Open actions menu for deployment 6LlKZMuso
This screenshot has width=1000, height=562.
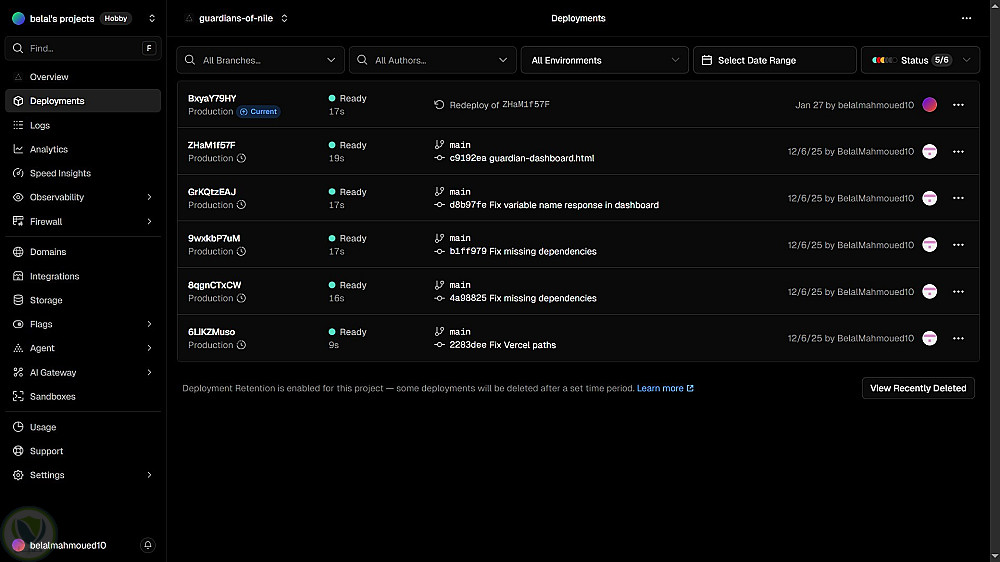click(958, 338)
